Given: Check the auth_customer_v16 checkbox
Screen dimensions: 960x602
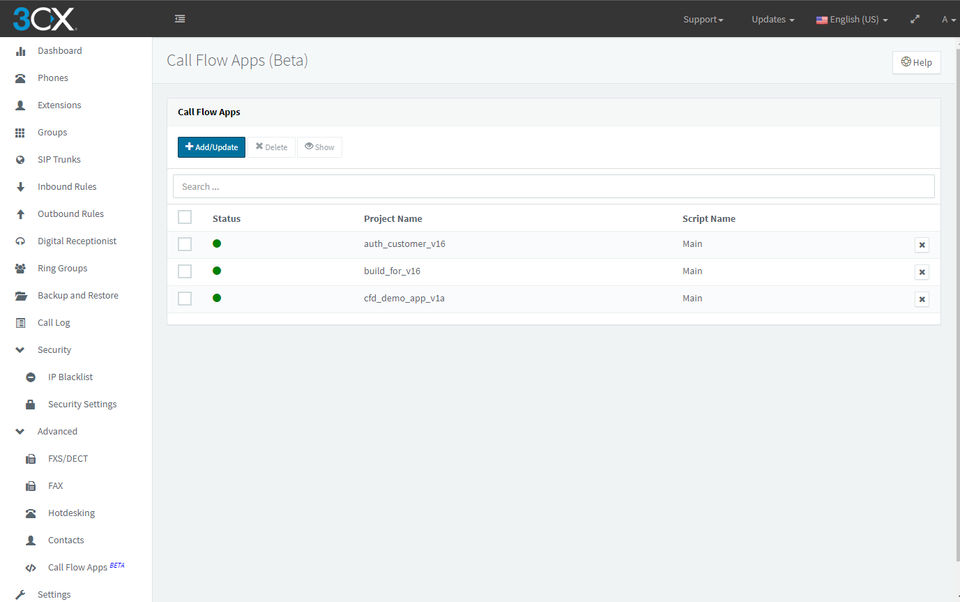Looking at the screenshot, I should point(184,244).
